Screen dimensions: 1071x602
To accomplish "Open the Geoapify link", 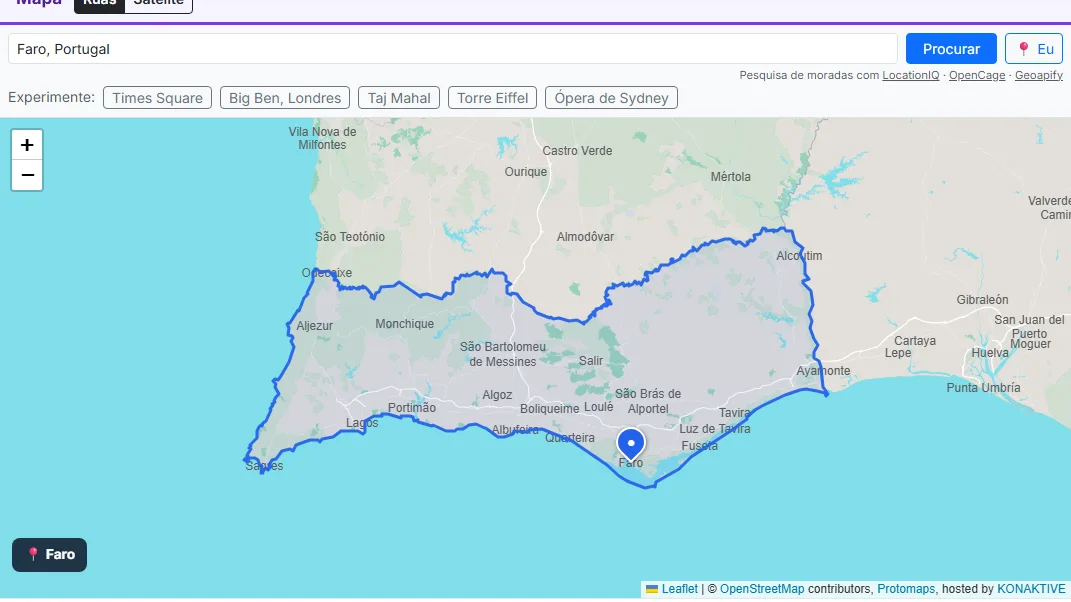I will (1039, 75).
